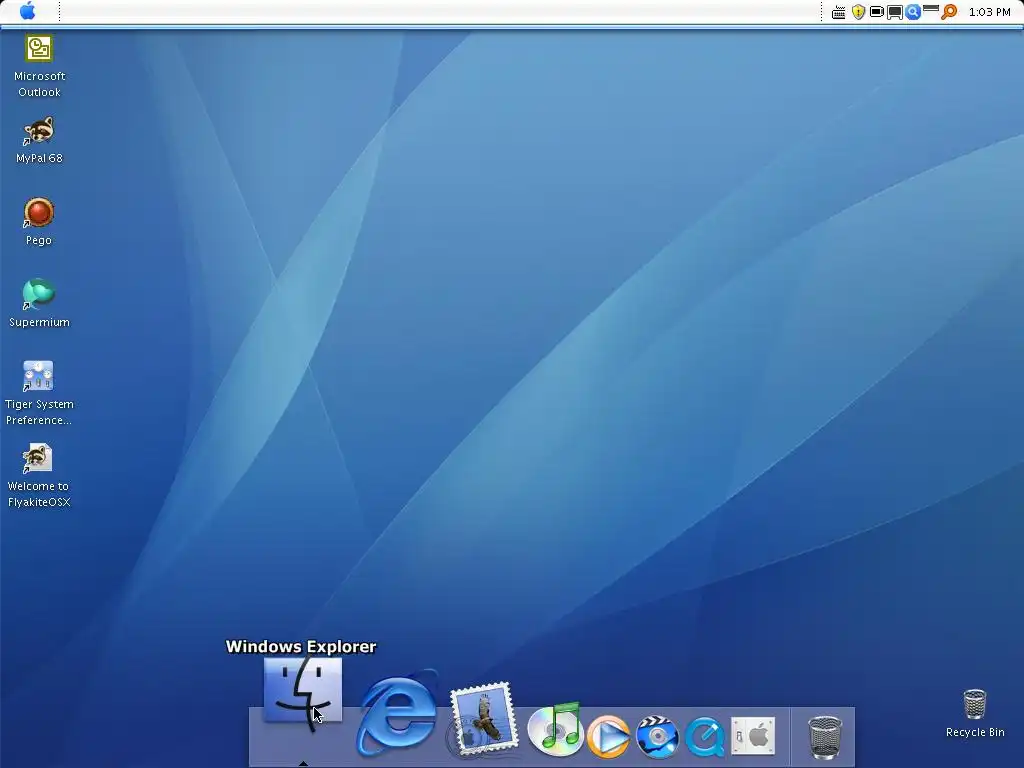1024x768 pixels.
Task: Click the dark bar tray icon
Action: [931, 8]
